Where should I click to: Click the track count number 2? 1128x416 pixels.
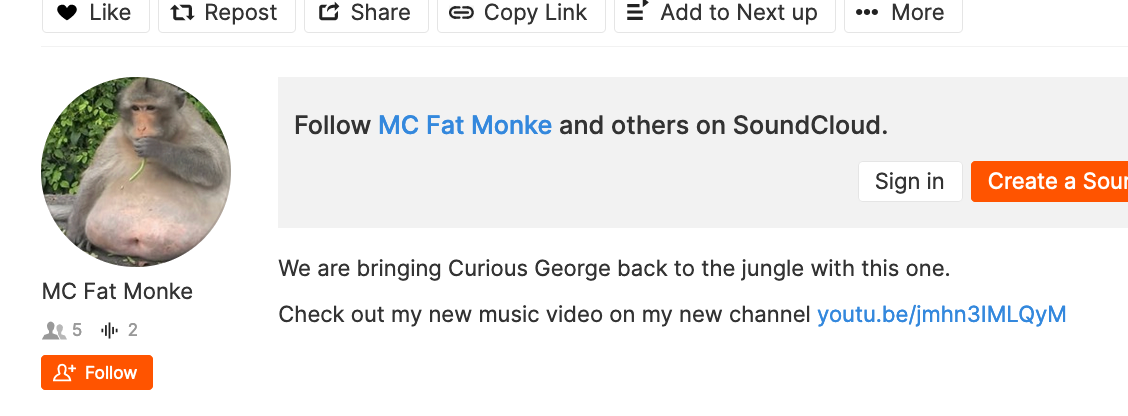[133, 330]
